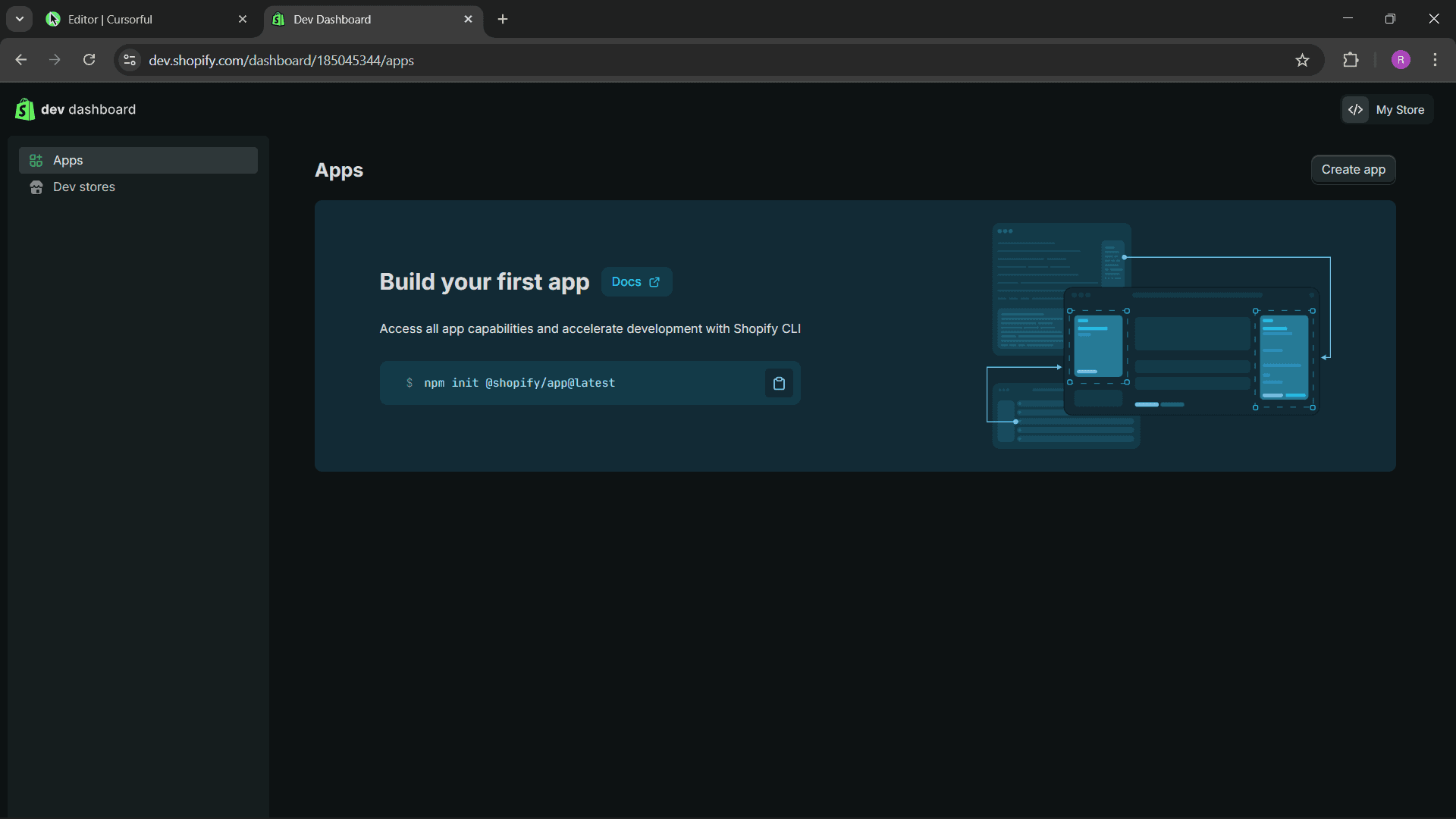Open the browser extensions puzzle icon
The image size is (1456, 819).
click(1351, 61)
